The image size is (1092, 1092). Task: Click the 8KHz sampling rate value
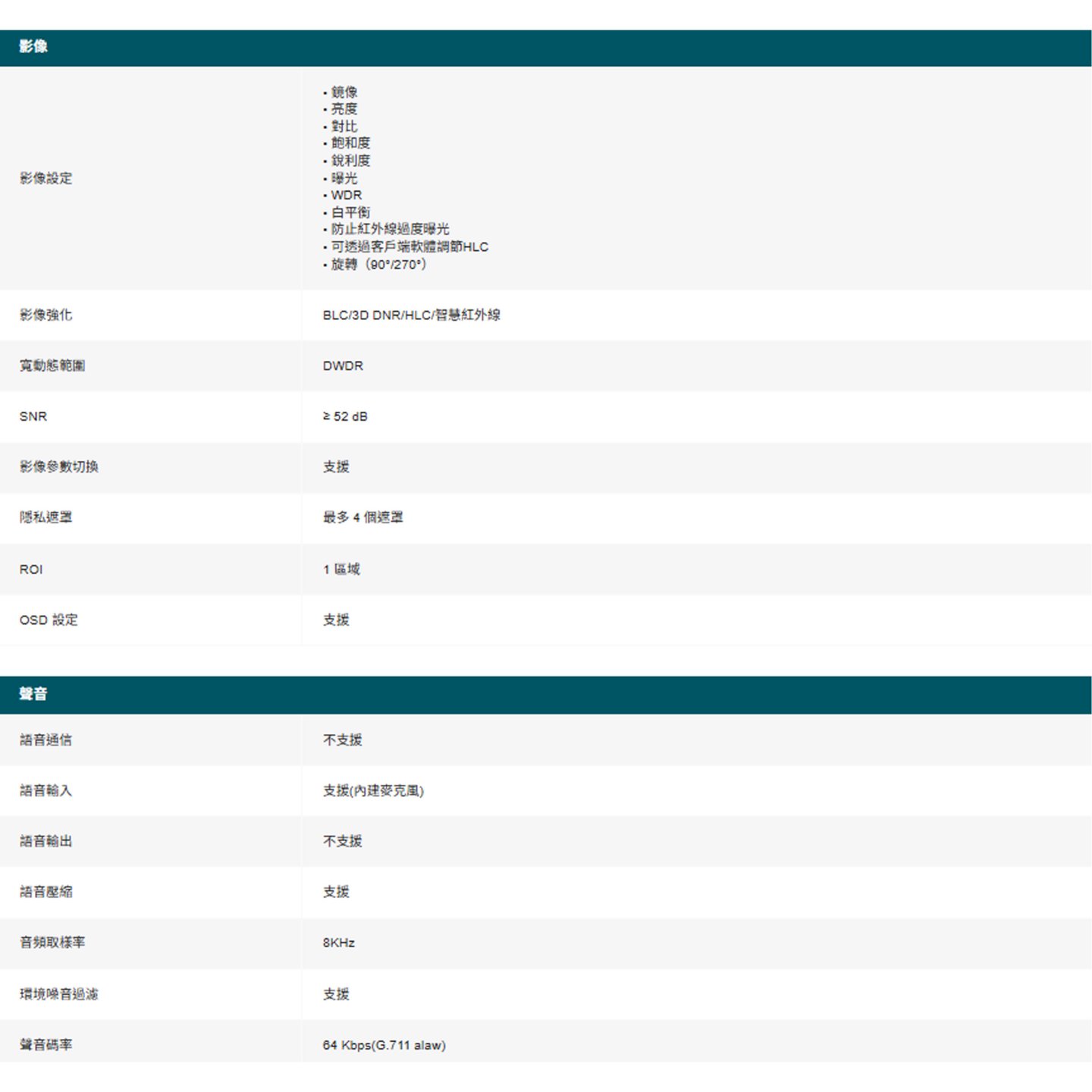click(338, 943)
